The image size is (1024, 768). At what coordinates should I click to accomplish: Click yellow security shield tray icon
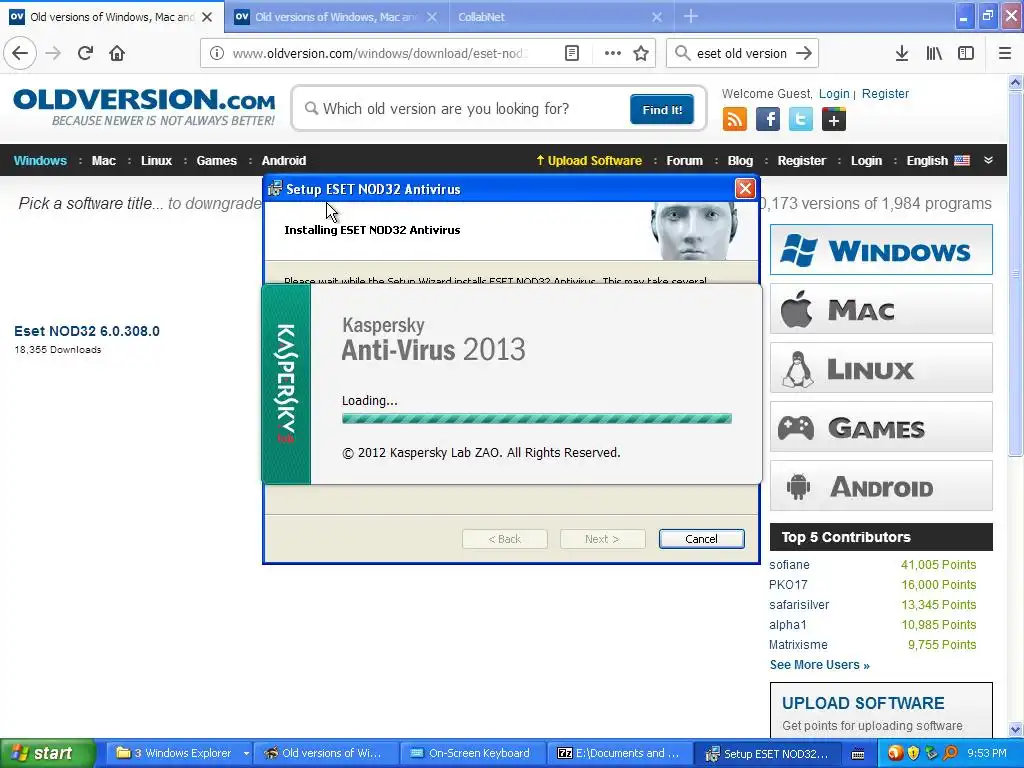pyautogui.click(x=913, y=753)
